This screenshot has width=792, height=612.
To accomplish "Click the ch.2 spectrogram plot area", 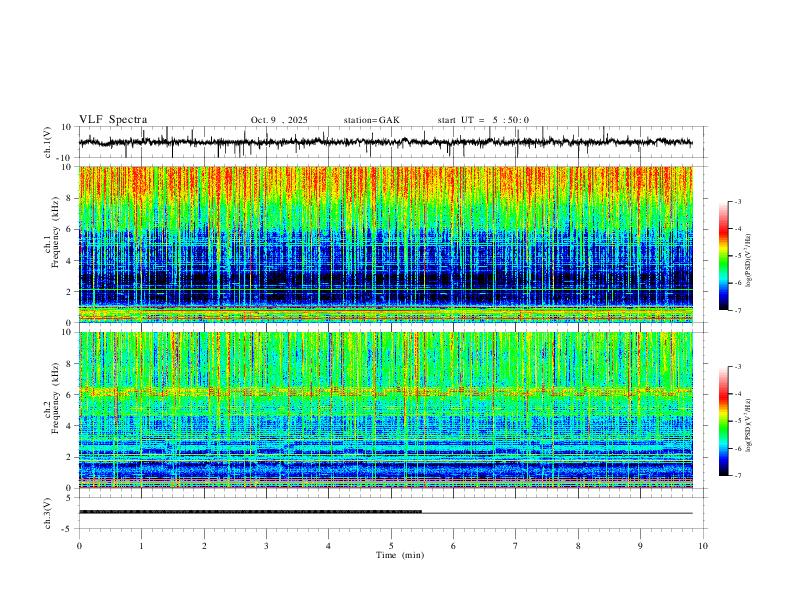I will coord(386,410).
